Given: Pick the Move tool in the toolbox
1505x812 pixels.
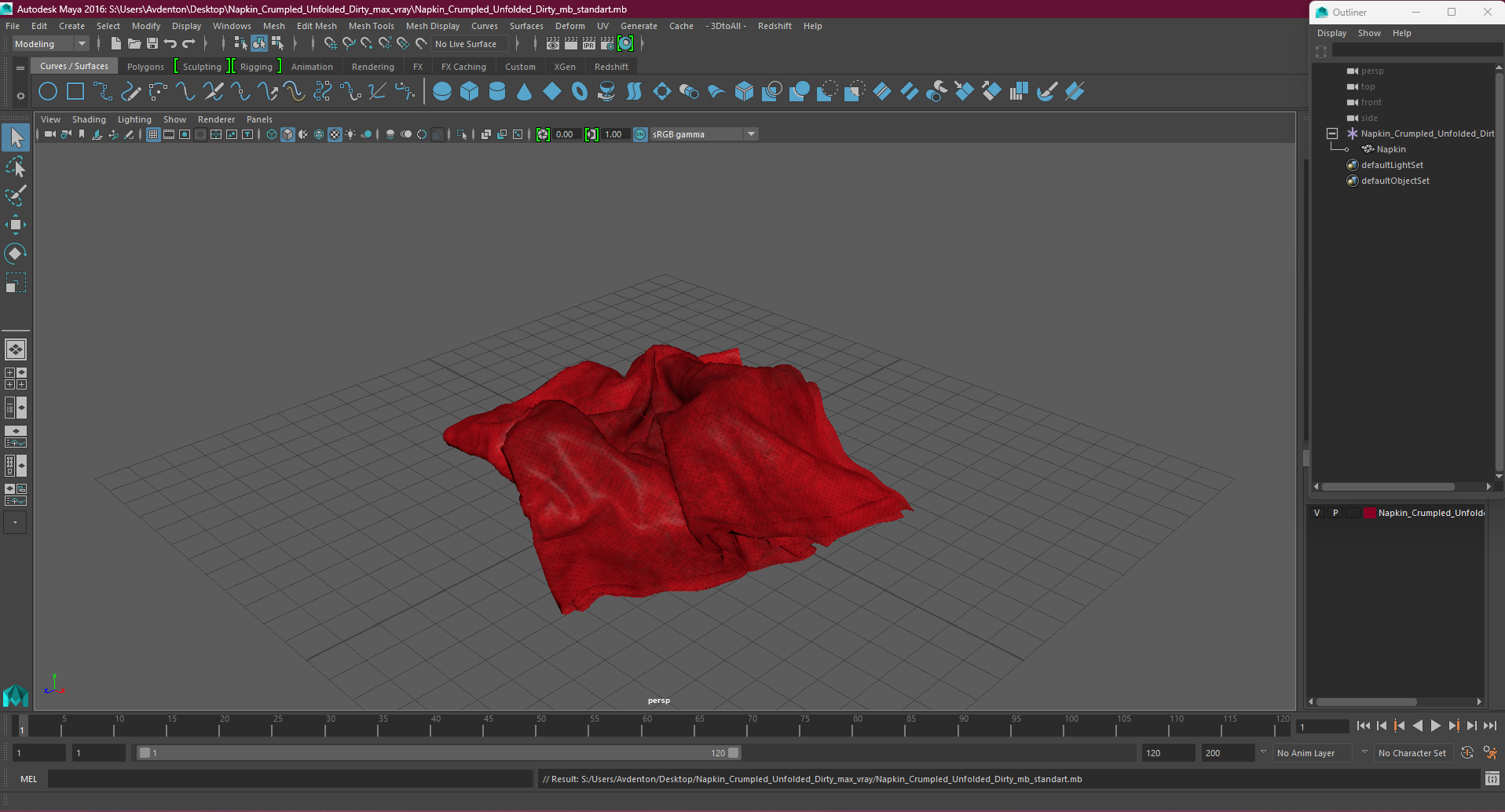Looking at the screenshot, I should (x=16, y=225).
